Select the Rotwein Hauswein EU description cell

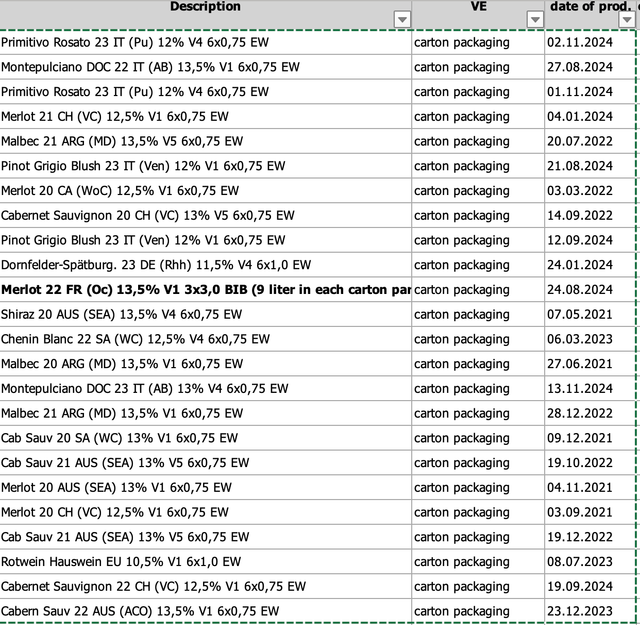pos(205,562)
